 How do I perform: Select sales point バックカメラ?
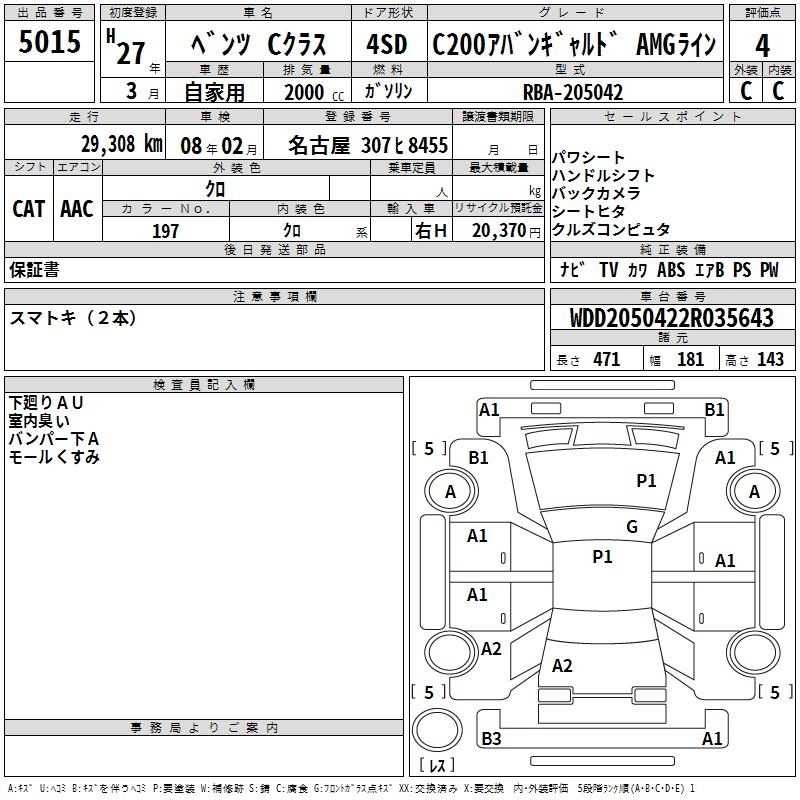pos(596,193)
